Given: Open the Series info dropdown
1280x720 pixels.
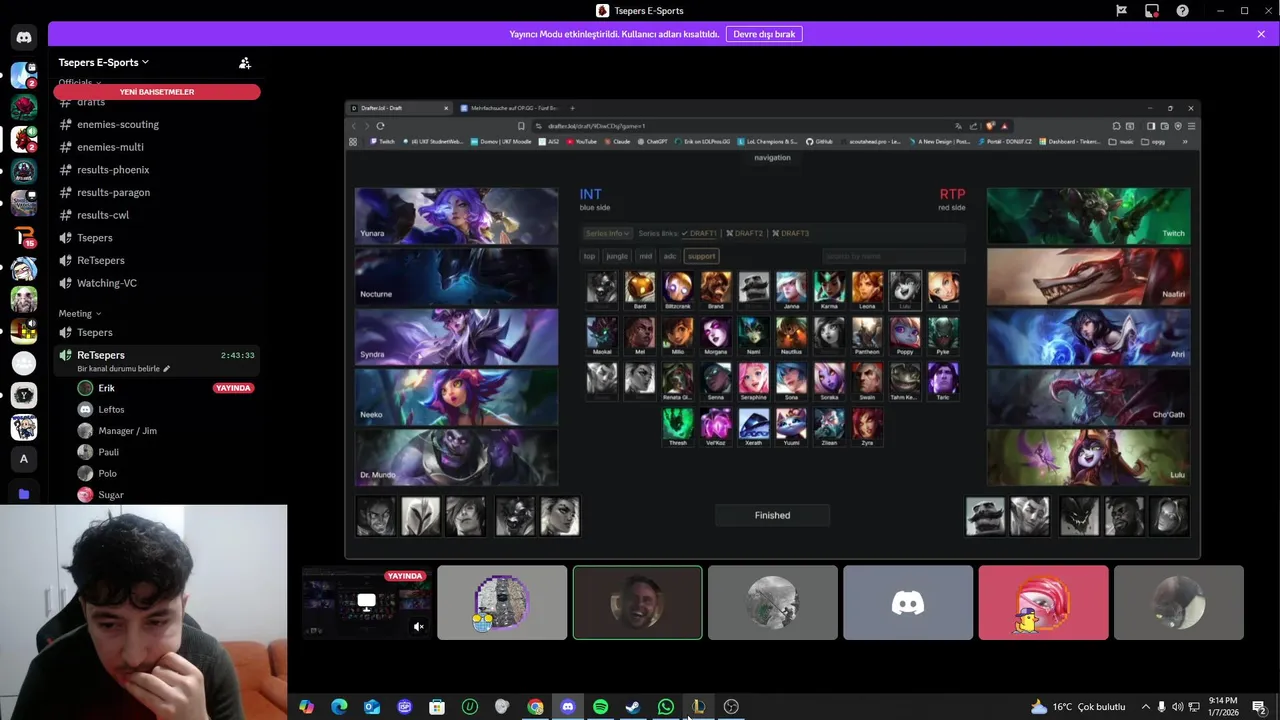Looking at the screenshot, I should [607, 233].
